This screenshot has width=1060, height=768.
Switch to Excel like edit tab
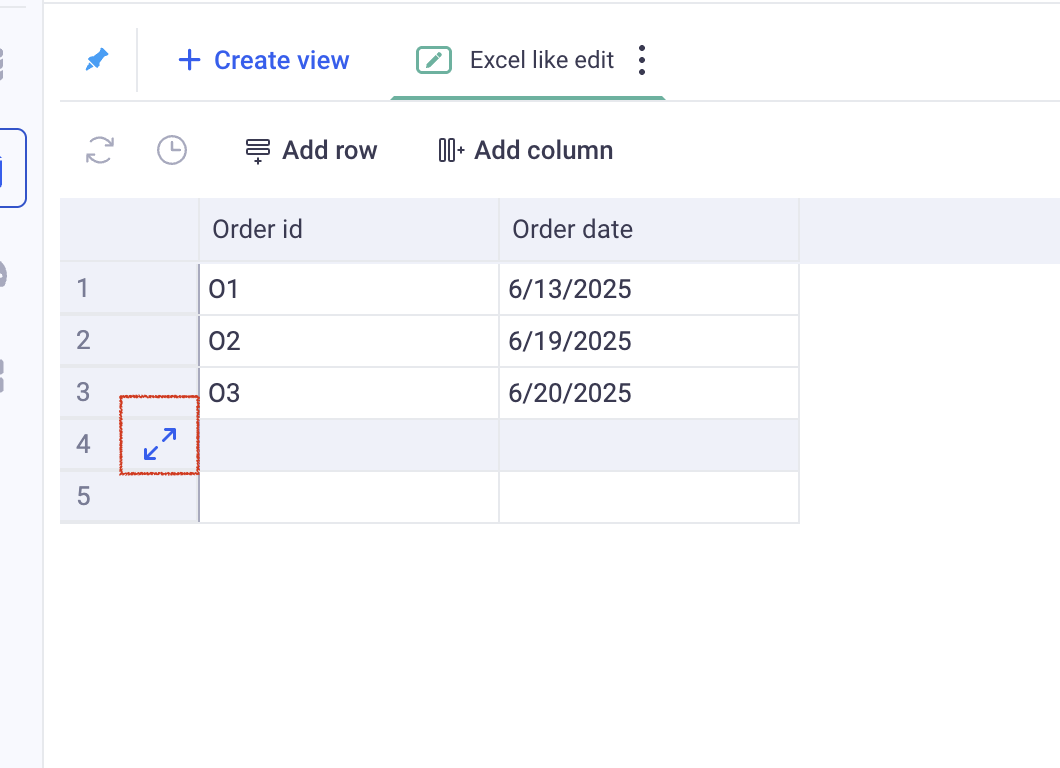[x=541, y=60]
